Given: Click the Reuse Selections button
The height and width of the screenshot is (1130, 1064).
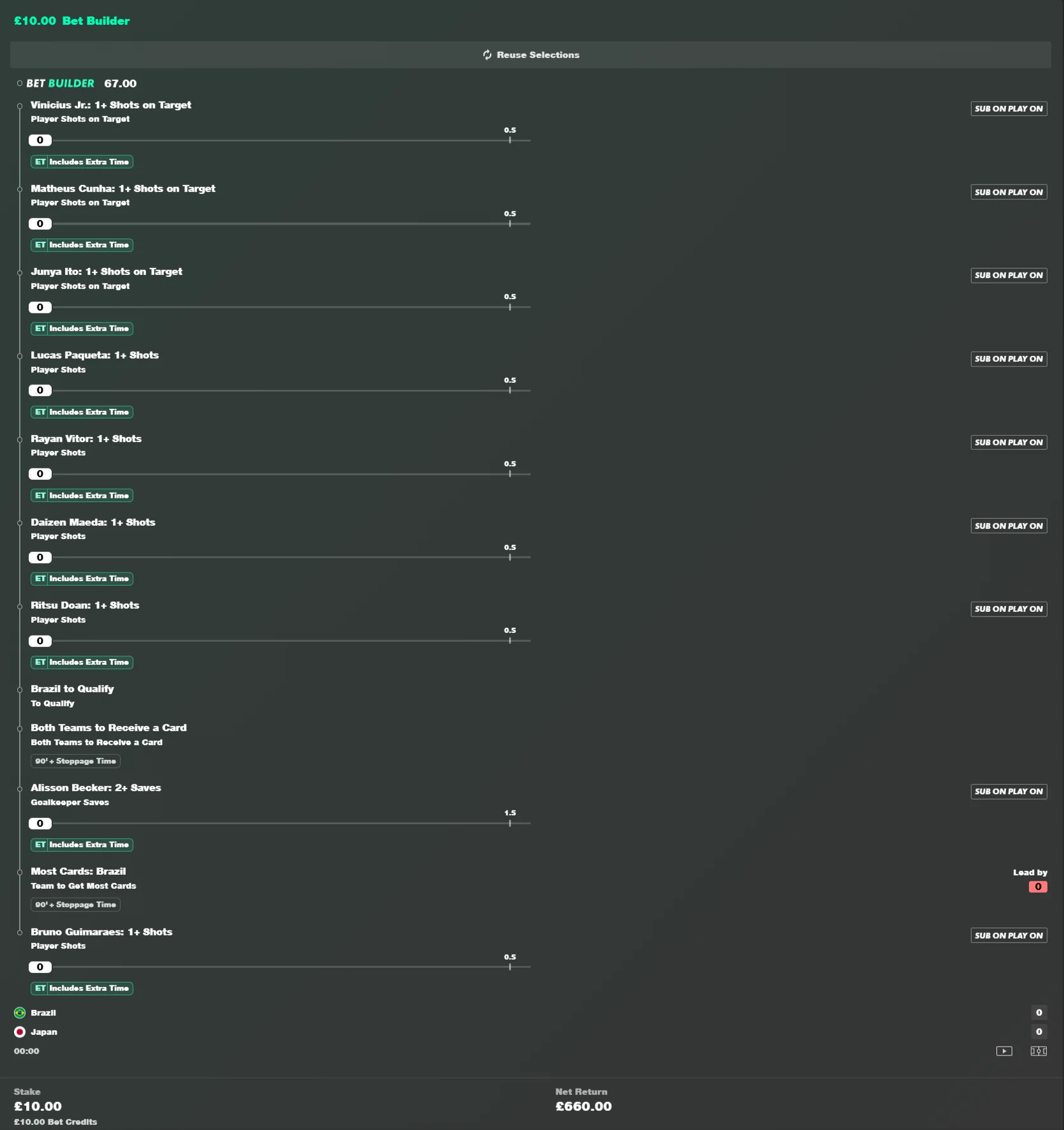Looking at the screenshot, I should pos(531,55).
